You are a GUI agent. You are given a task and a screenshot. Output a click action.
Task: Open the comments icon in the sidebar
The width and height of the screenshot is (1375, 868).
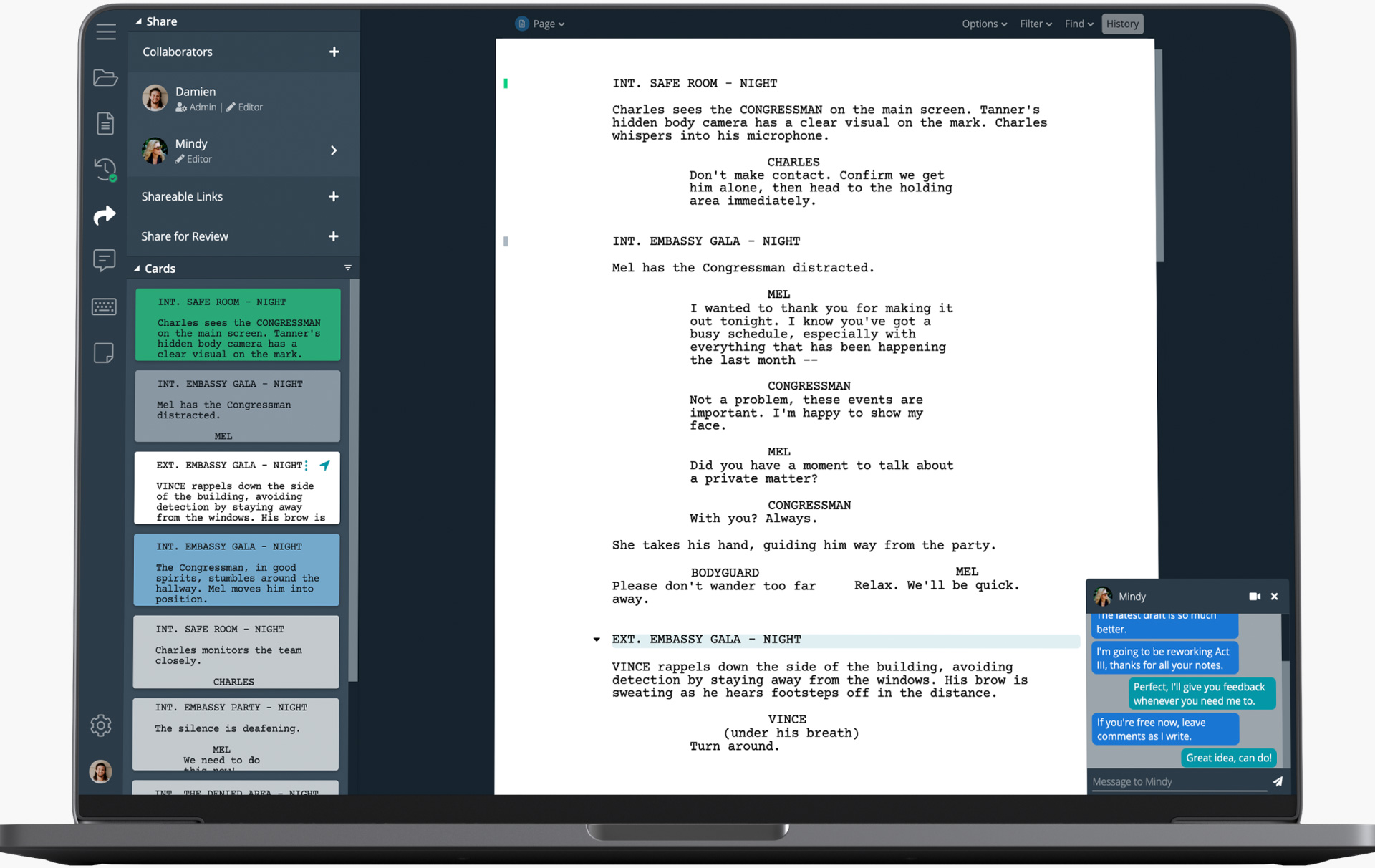[105, 260]
